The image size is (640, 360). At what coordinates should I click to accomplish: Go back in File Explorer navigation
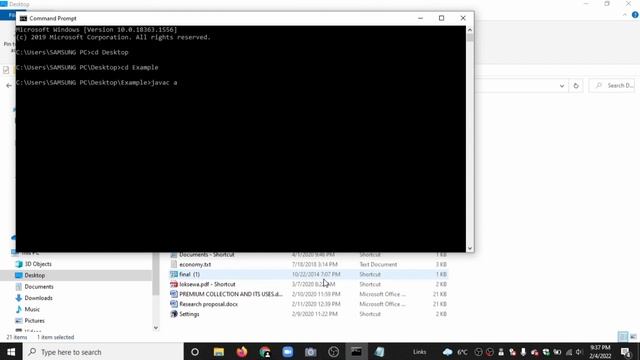tap(9, 85)
